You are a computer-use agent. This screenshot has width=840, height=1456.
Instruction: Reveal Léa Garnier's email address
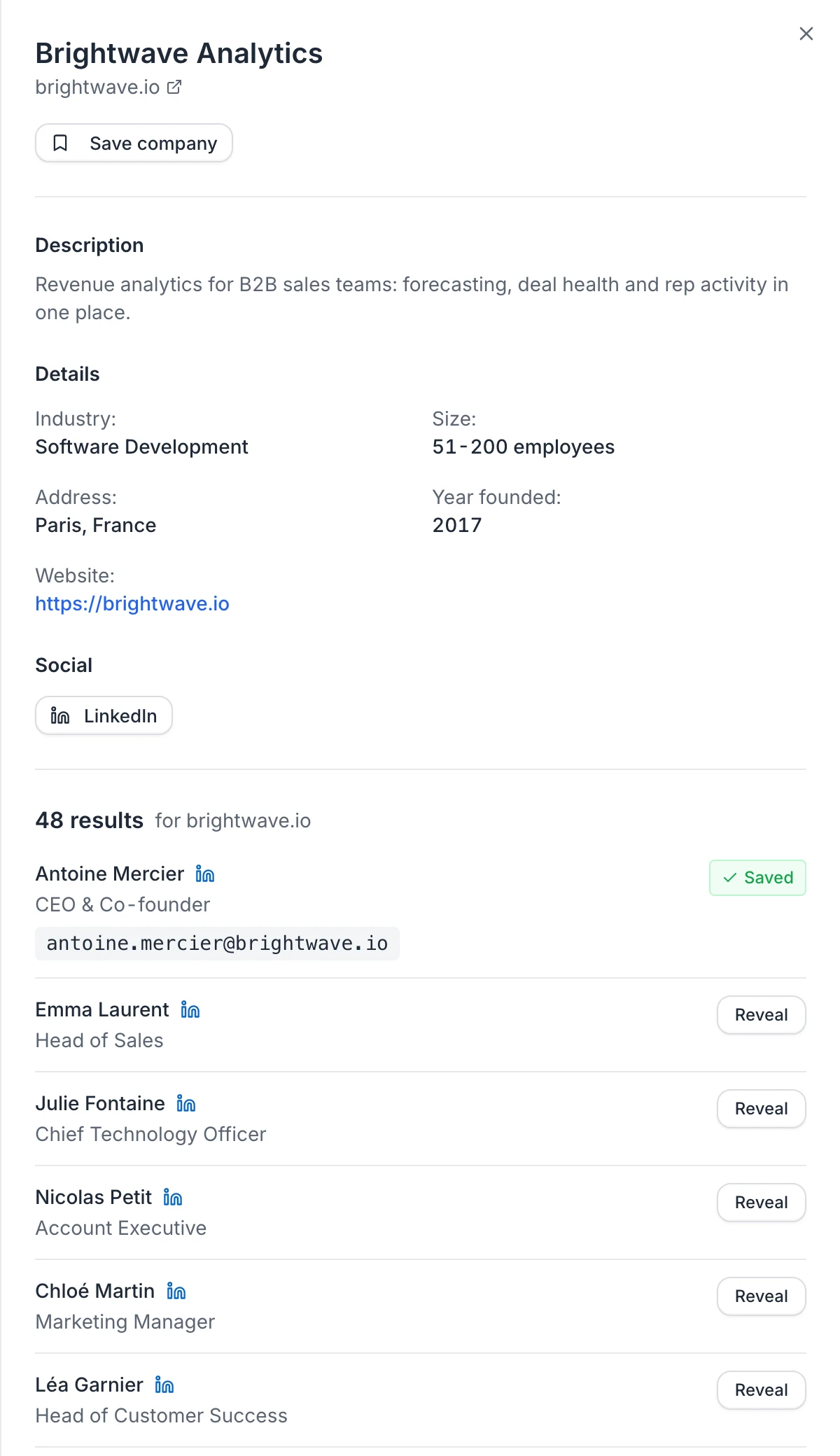point(762,1390)
